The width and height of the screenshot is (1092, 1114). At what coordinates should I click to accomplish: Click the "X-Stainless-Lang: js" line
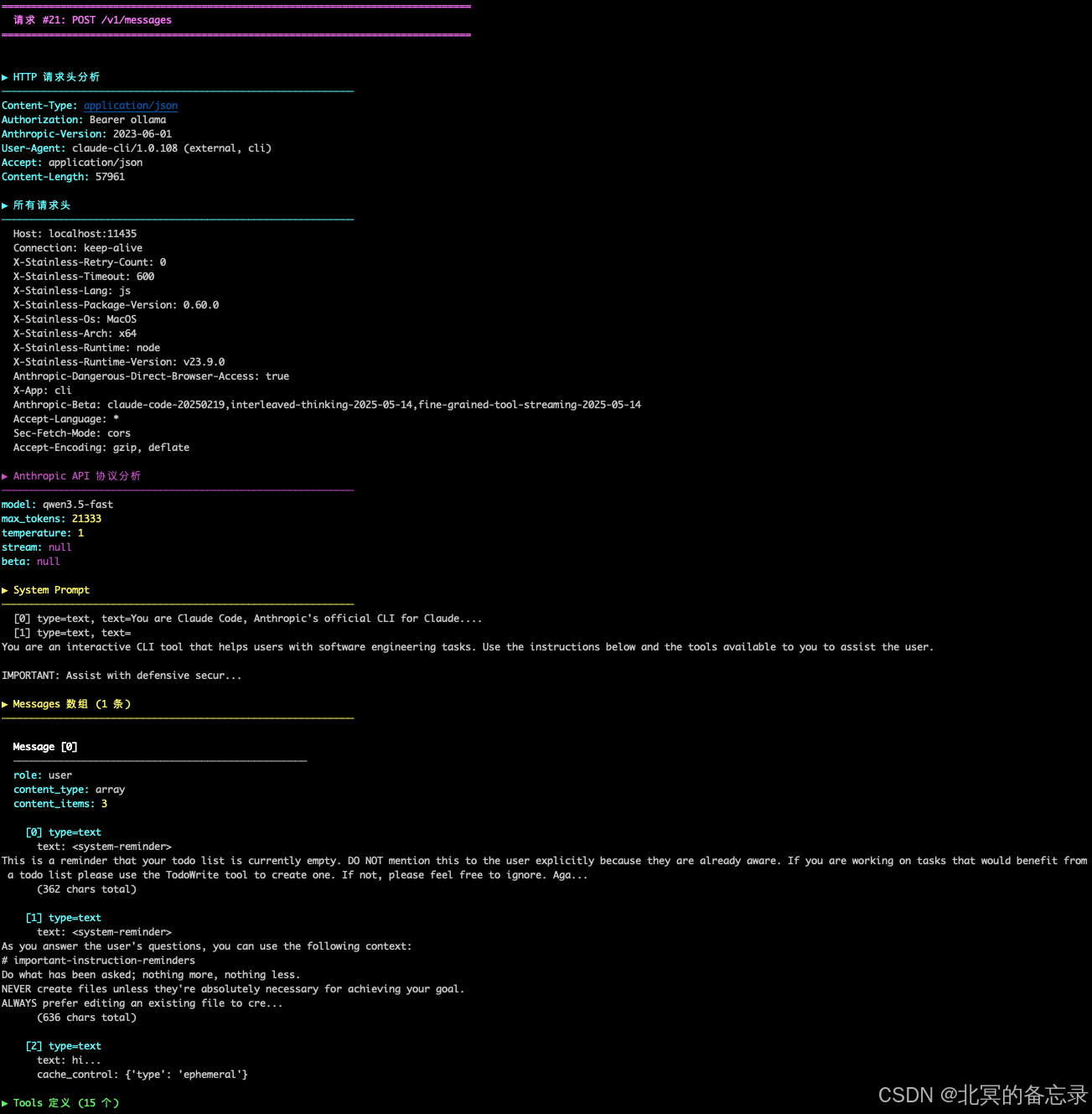tap(72, 291)
